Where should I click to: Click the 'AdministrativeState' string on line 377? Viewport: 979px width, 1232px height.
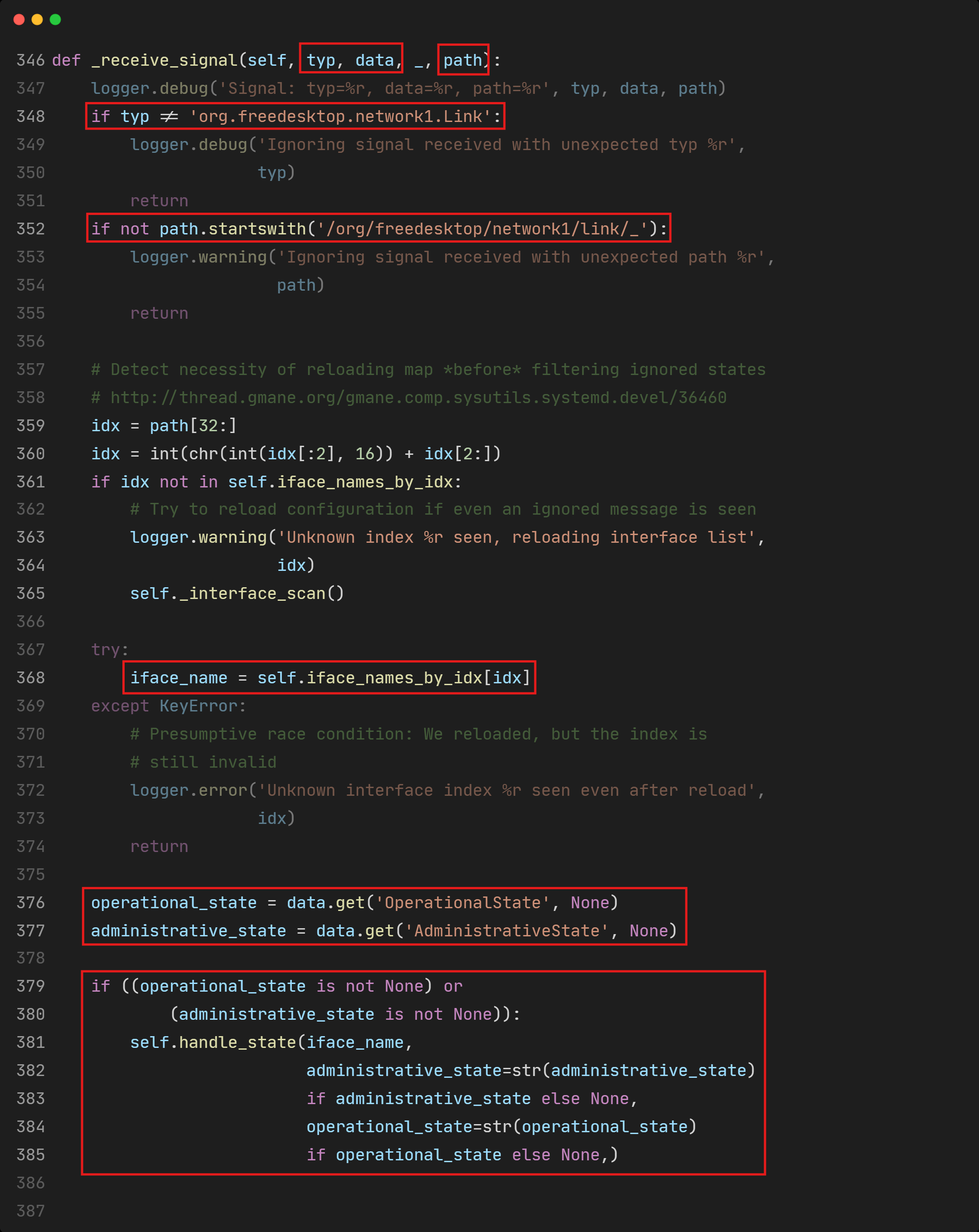507,931
